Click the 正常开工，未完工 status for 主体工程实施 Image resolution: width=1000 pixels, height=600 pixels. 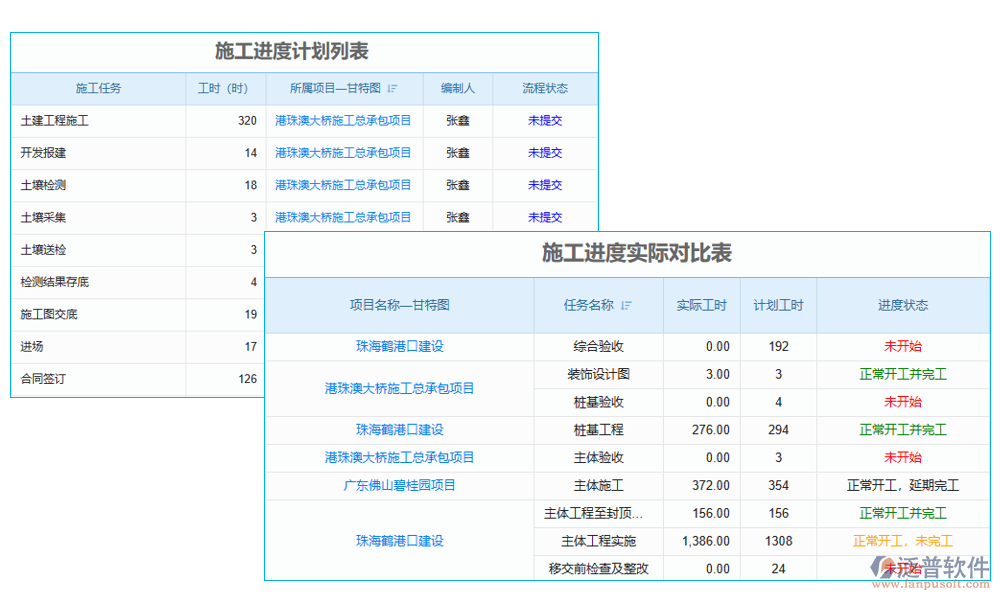pos(902,541)
